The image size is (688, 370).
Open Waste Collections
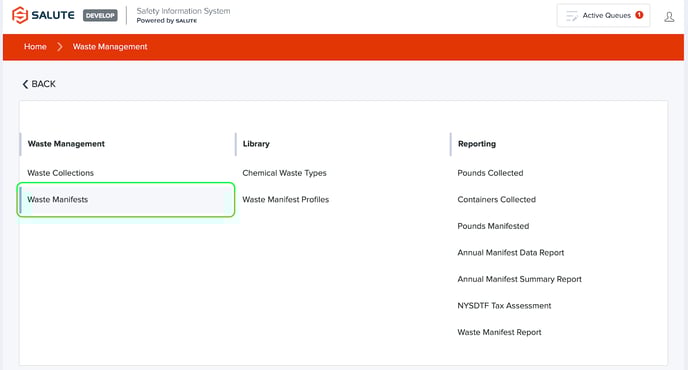61,173
